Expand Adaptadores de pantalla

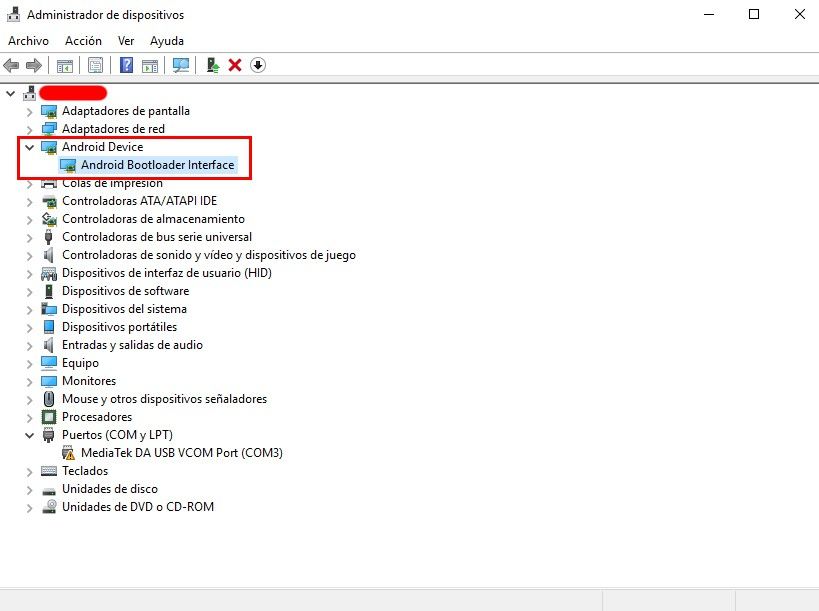tap(30, 112)
